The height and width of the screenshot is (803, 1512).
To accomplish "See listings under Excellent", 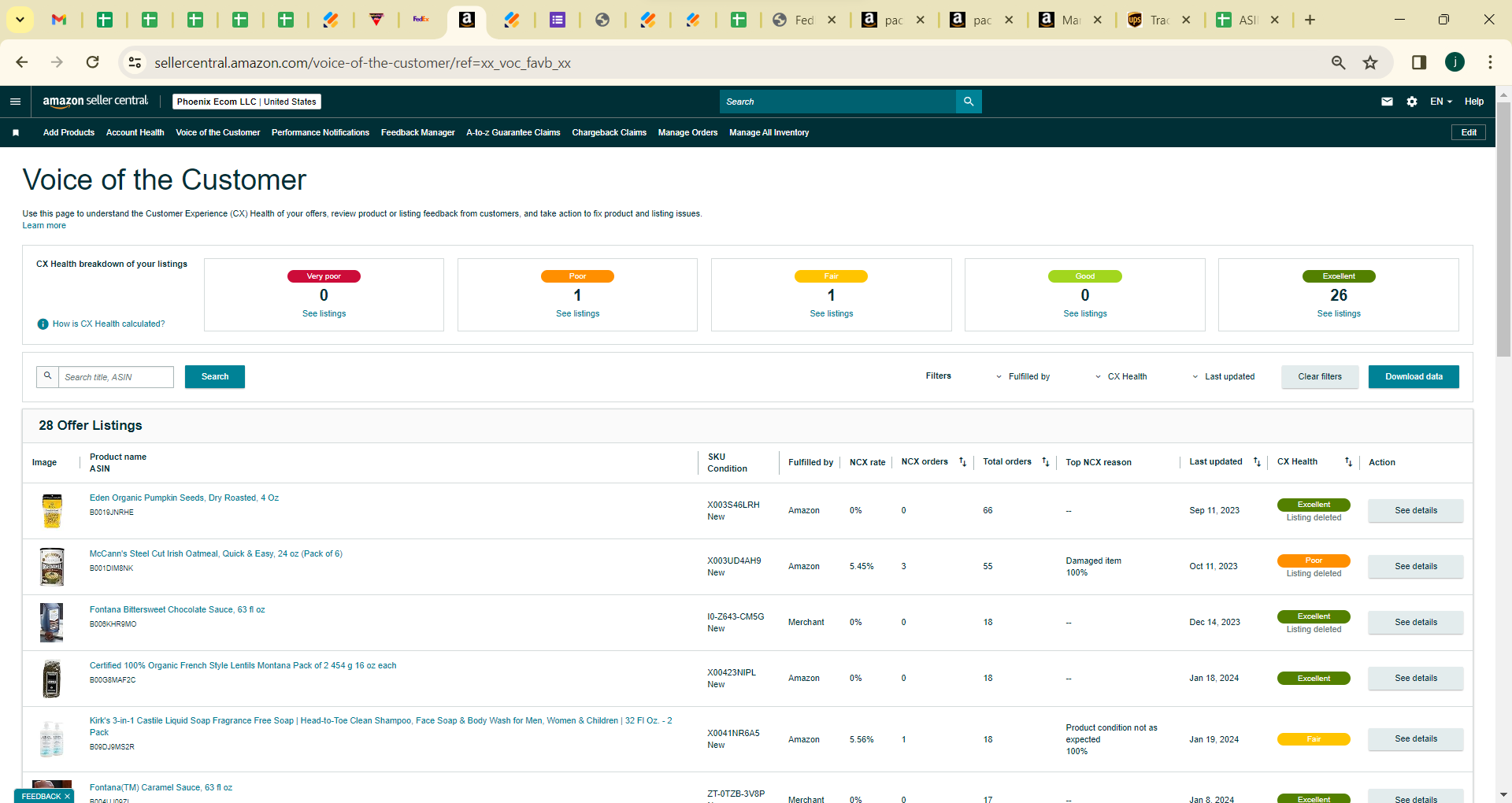I will 1339,314.
